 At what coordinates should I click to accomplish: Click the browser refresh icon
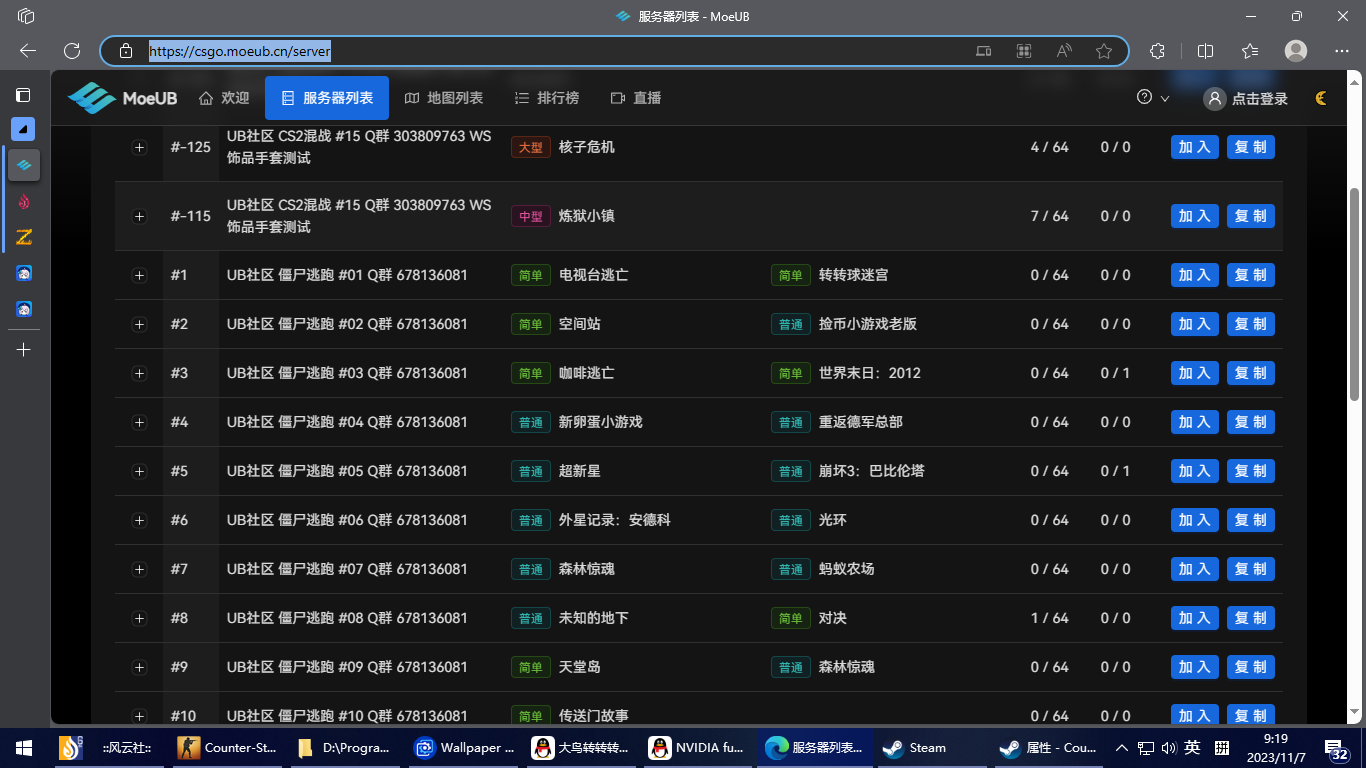72,51
